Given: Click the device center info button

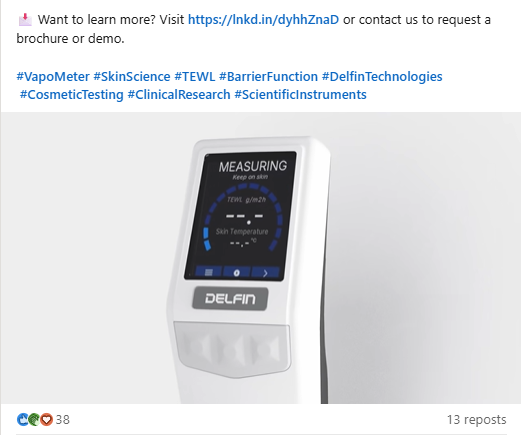Looking at the screenshot, I should coord(237,273).
